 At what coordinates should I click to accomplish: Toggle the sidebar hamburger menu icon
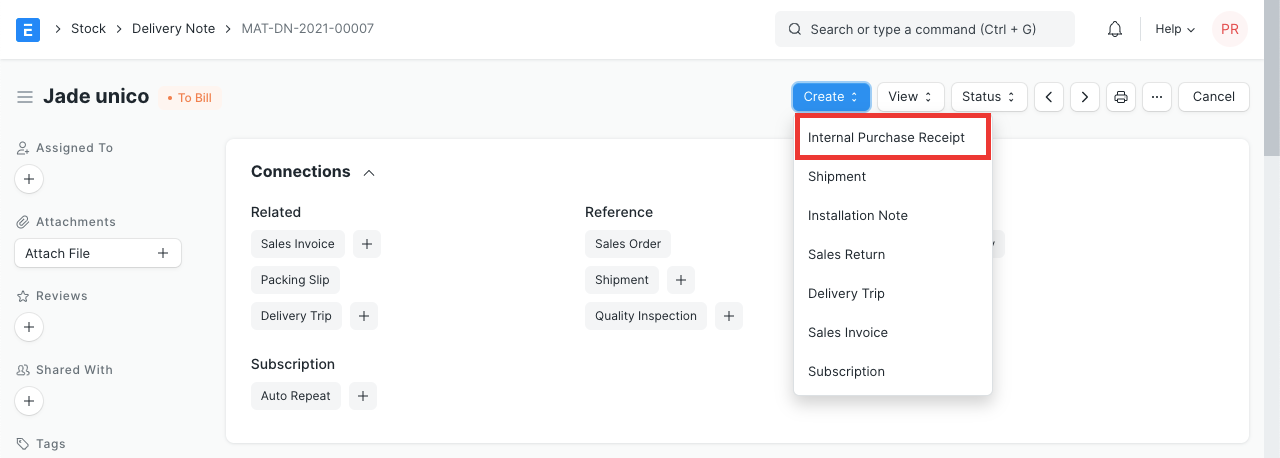pyautogui.click(x=25, y=97)
